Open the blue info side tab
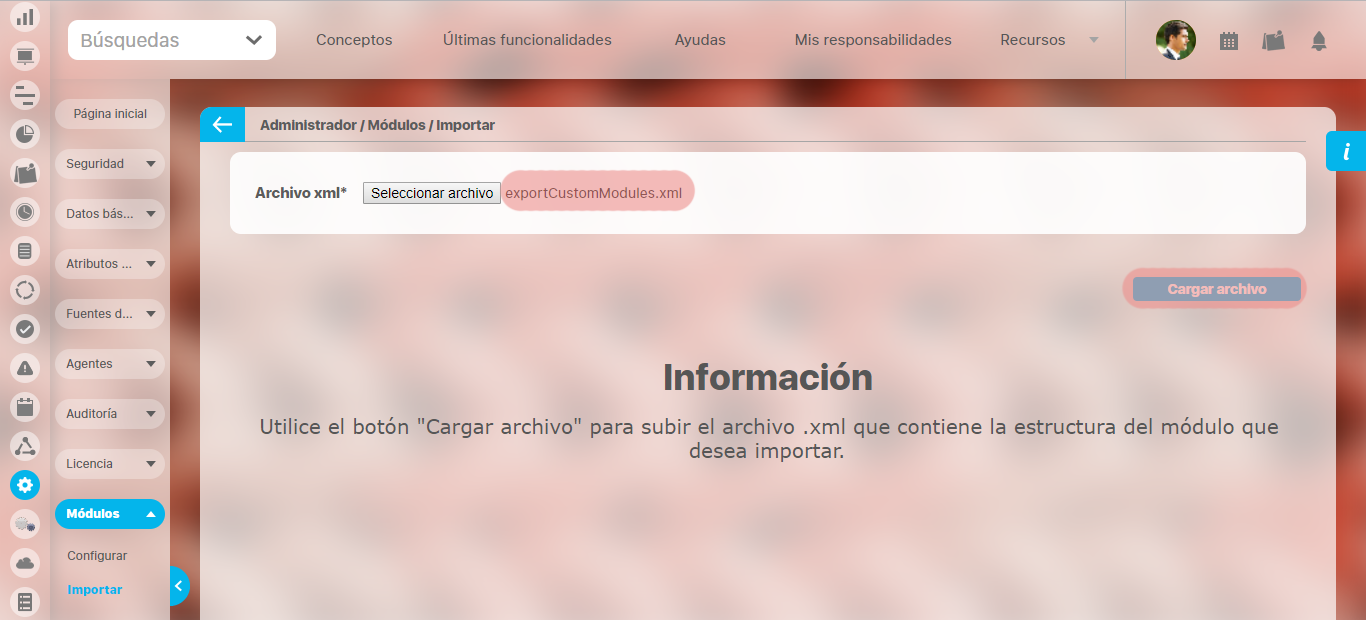 [x=1346, y=151]
